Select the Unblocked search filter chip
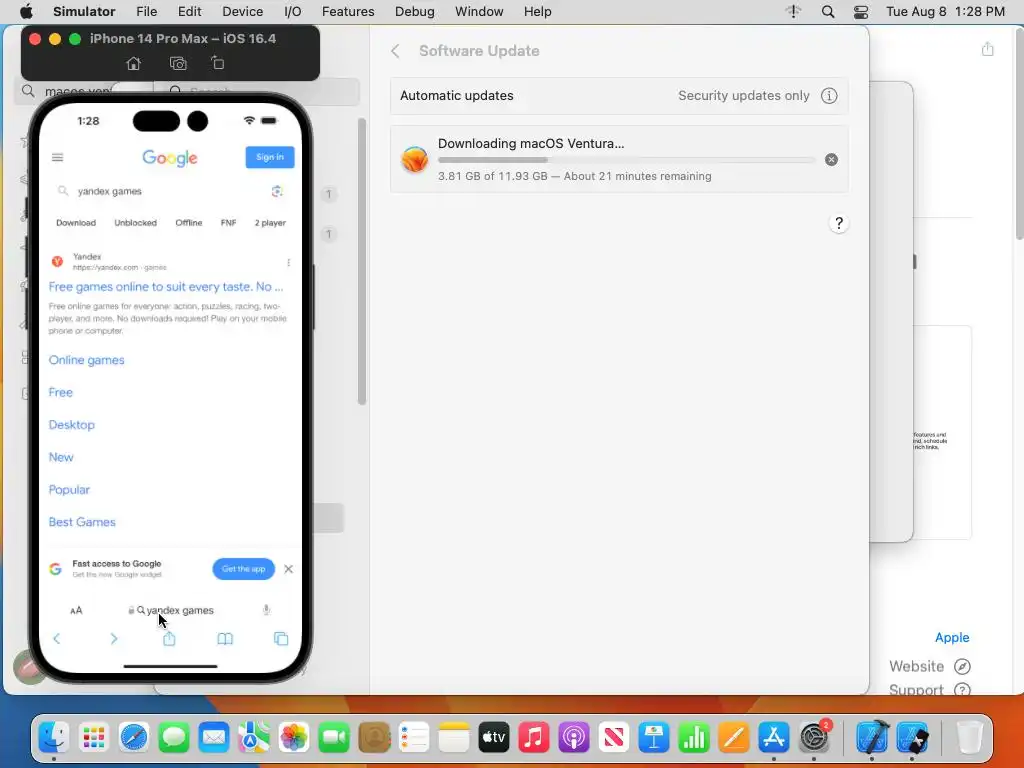This screenshot has width=1024, height=768. point(135,223)
